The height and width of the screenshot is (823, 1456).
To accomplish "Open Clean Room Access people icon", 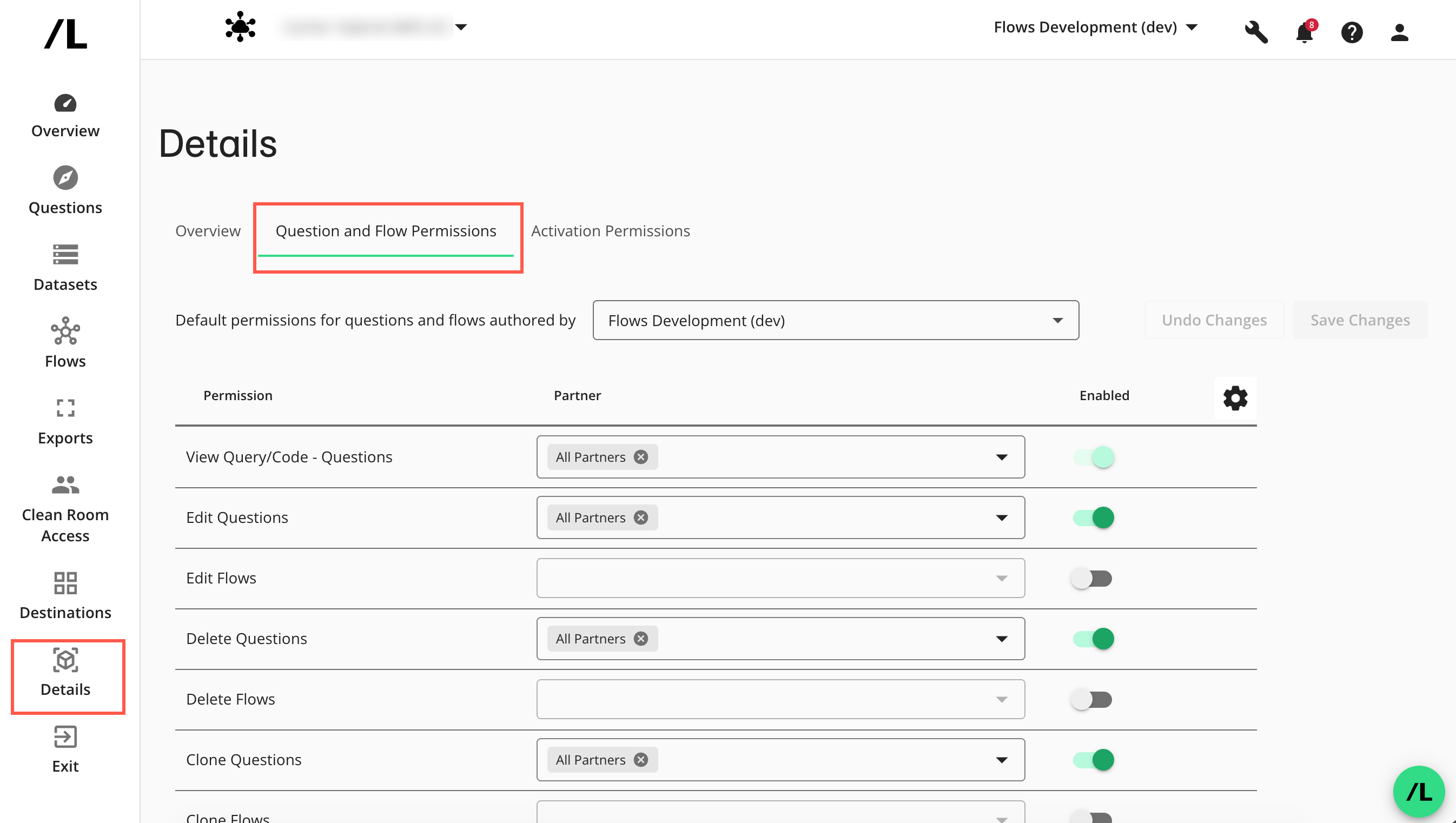I will (65, 485).
